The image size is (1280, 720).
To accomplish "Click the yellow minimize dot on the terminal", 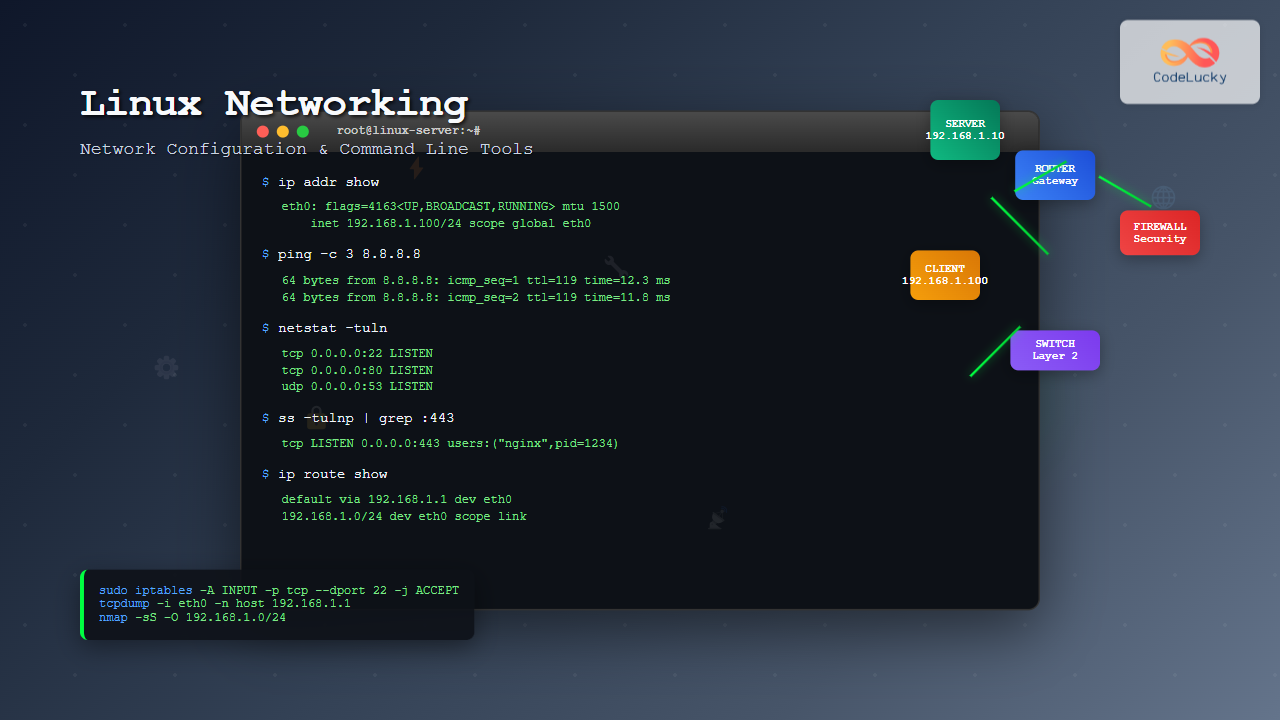I will tap(283, 131).
